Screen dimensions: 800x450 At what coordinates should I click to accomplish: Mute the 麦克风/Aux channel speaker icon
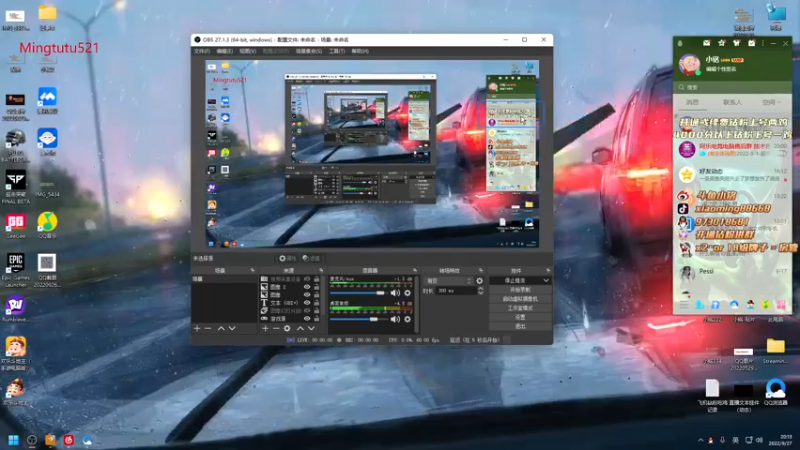pyautogui.click(x=395, y=293)
